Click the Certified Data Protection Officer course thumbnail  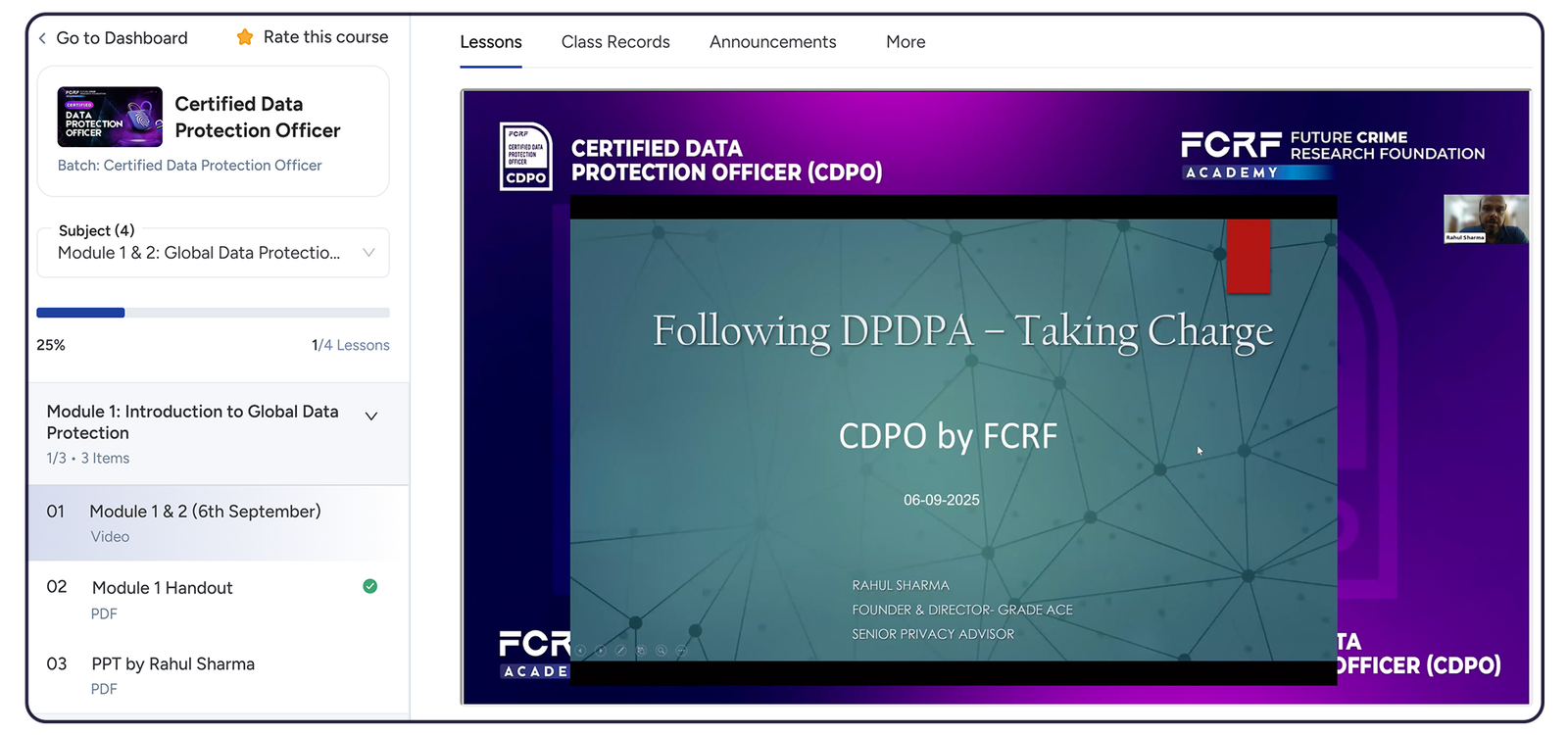click(110, 117)
